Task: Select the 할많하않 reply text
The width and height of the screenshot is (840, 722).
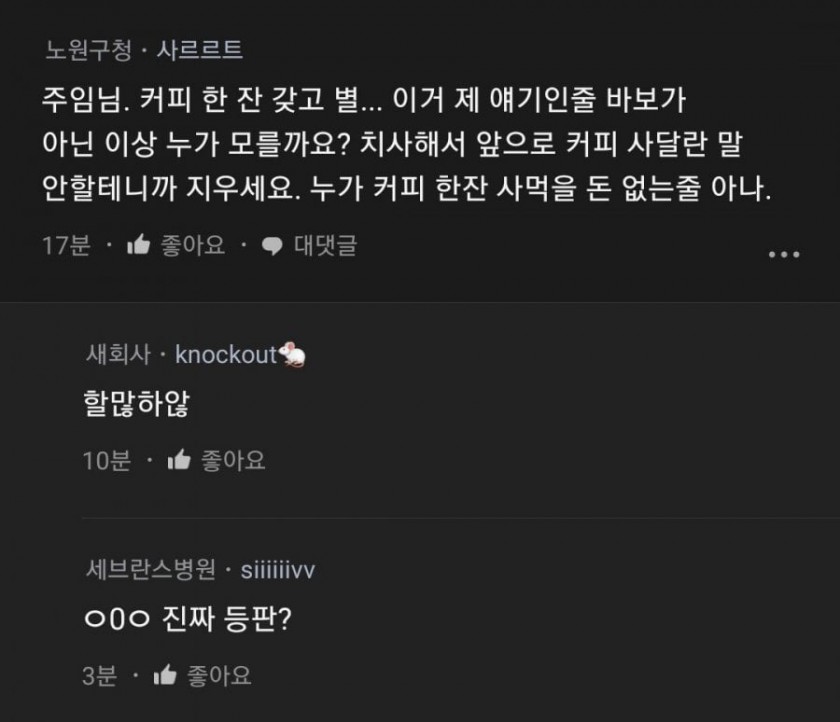Action: coord(136,403)
